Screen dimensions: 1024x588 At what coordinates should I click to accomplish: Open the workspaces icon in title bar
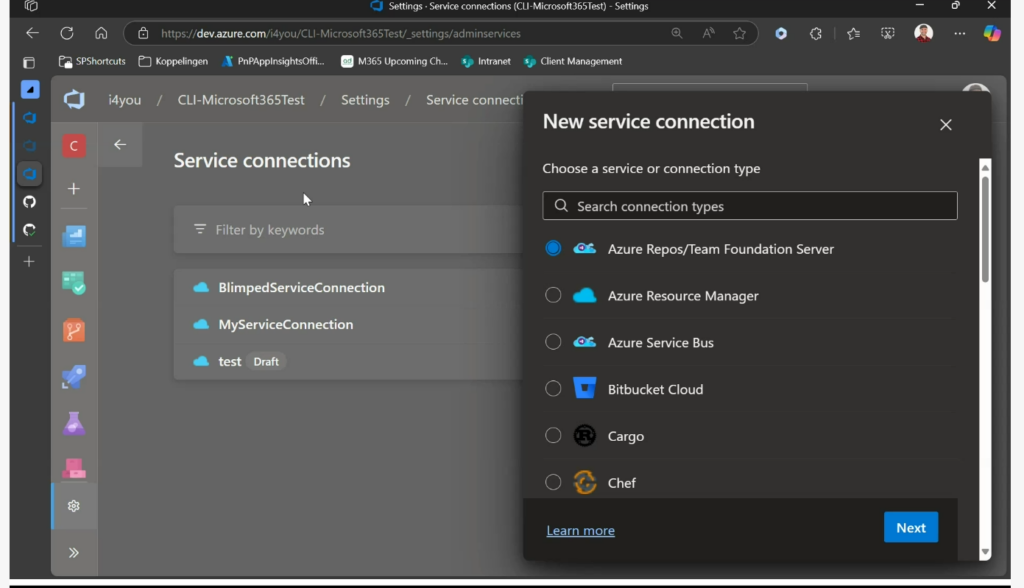(31, 6)
